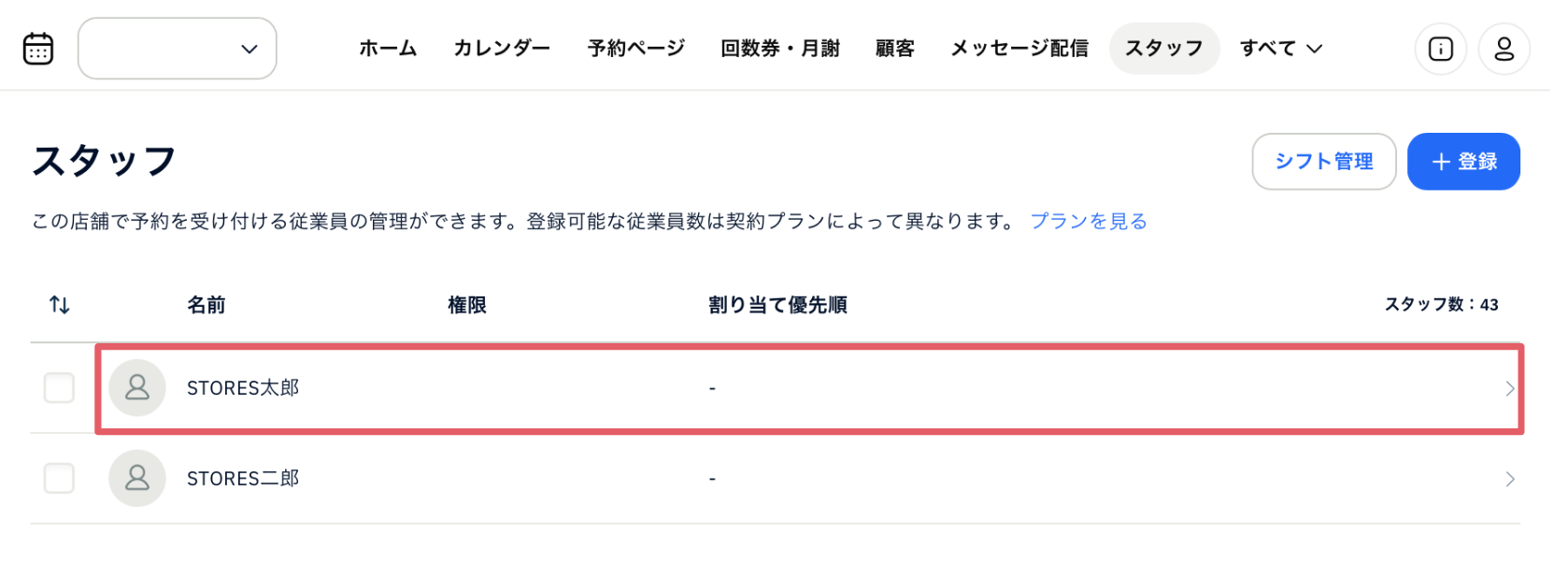Follow the プランを見る link
Viewport: 1568px width, 563px height.
coord(1088,222)
